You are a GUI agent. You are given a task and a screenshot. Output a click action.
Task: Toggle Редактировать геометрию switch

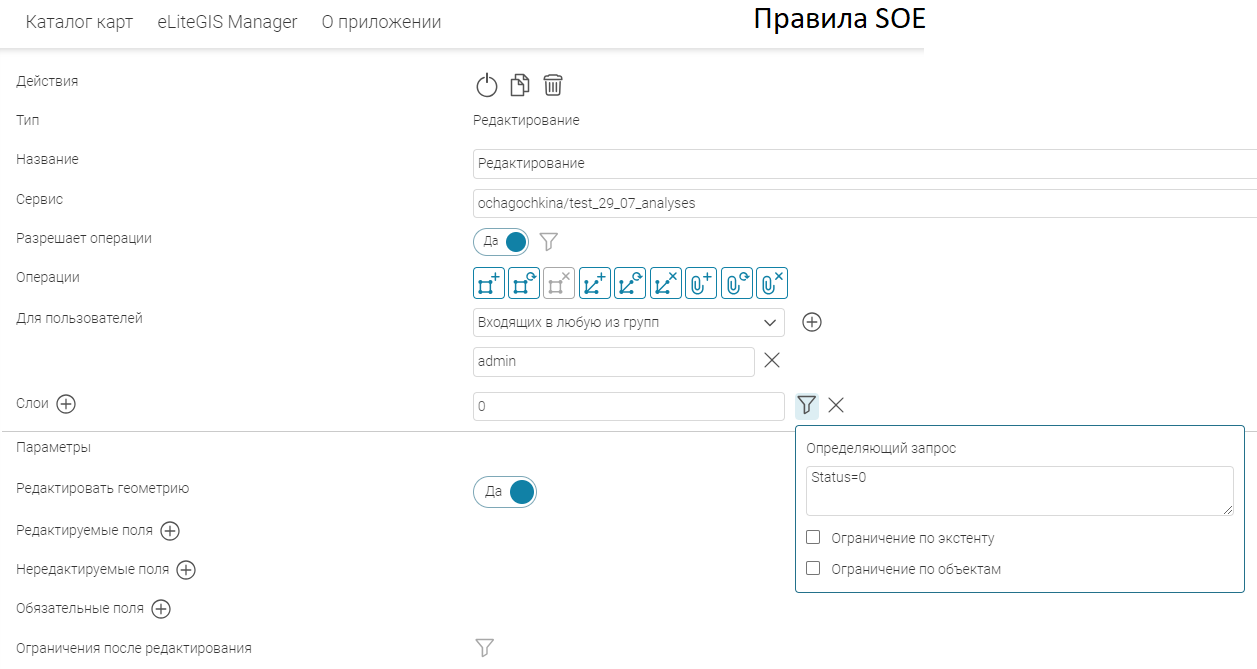point(505,492)
